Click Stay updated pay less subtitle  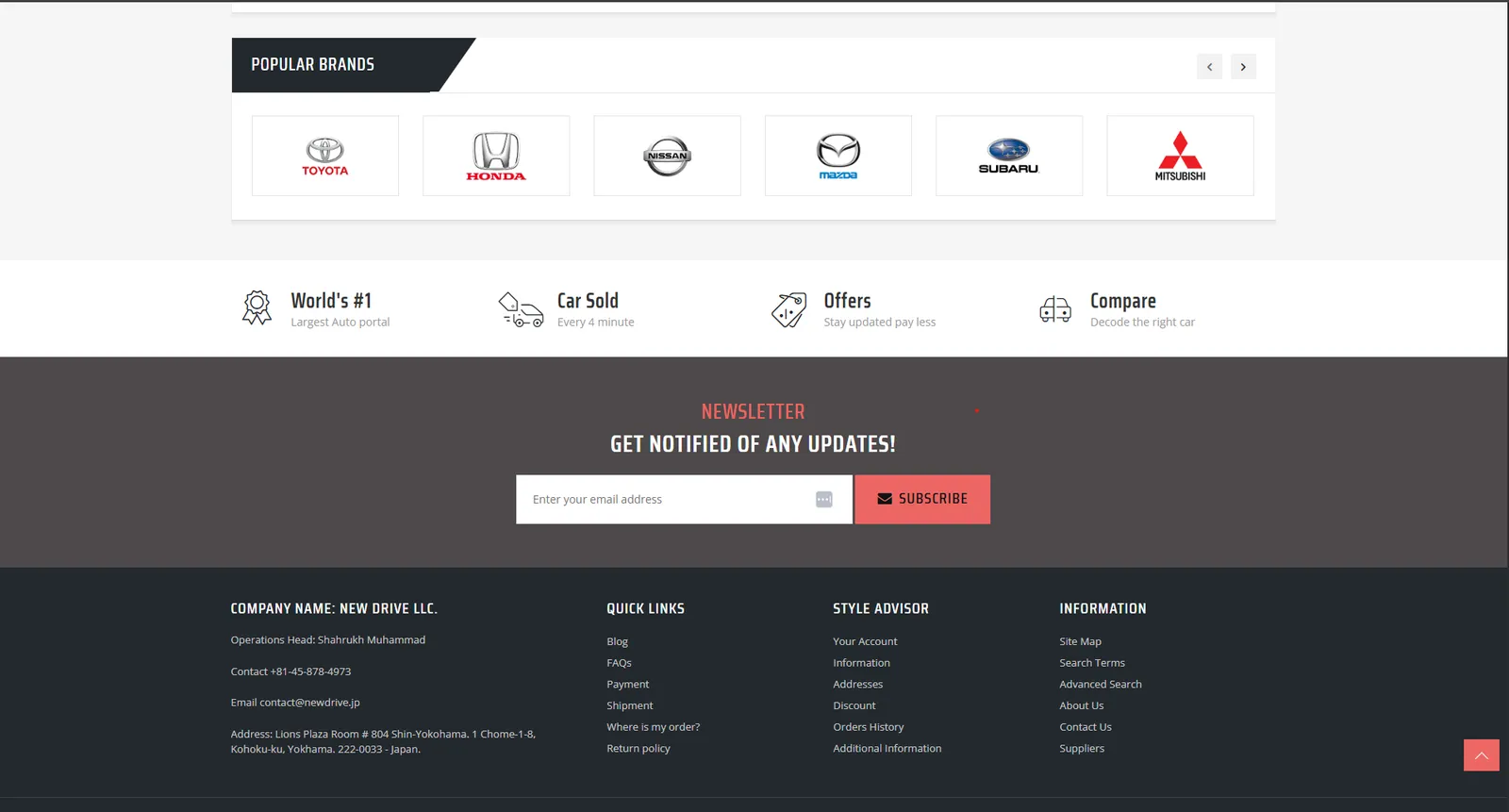[x=879, y=323]
